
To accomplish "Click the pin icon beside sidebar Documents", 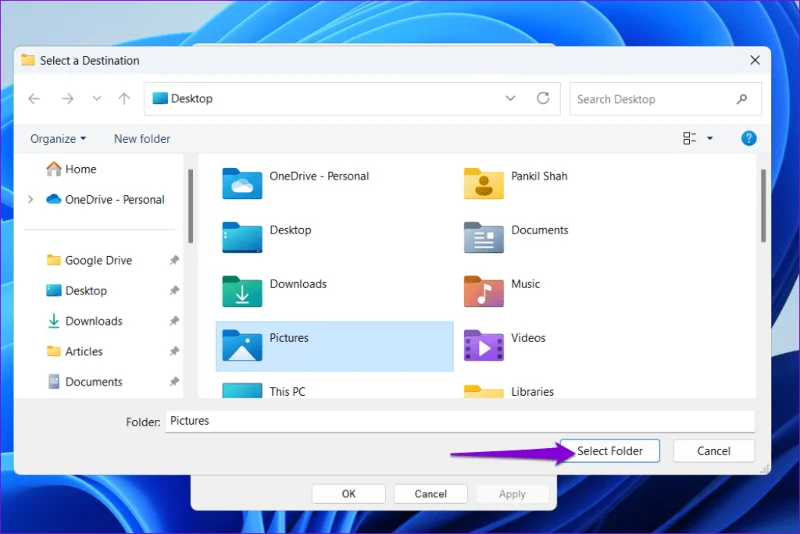I will point(174,382).
